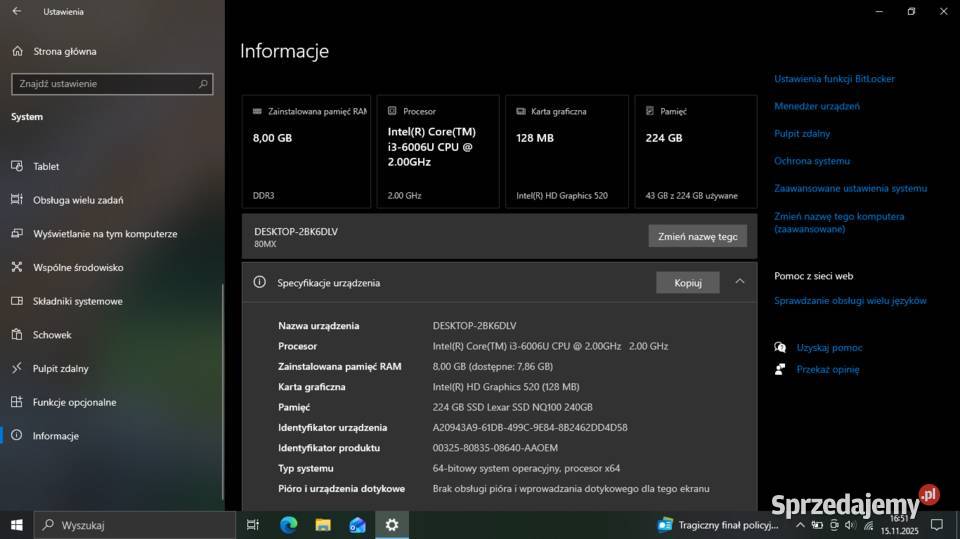Open the Pulpit zdalny related link

pos(802,134)
